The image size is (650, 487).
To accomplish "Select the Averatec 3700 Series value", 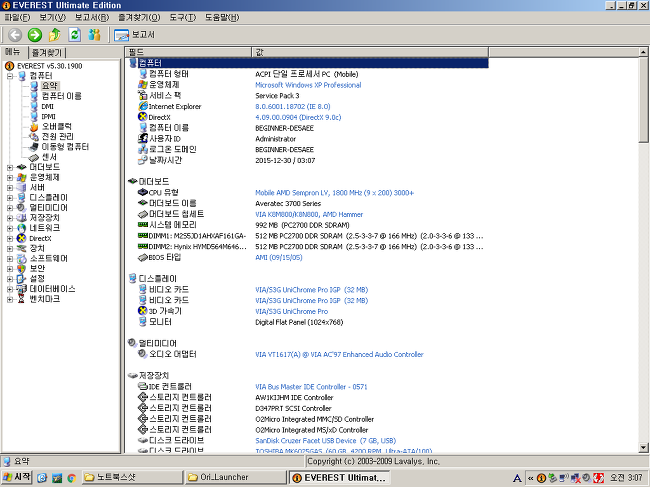I will pyautogui.click(x=288, y=204).
